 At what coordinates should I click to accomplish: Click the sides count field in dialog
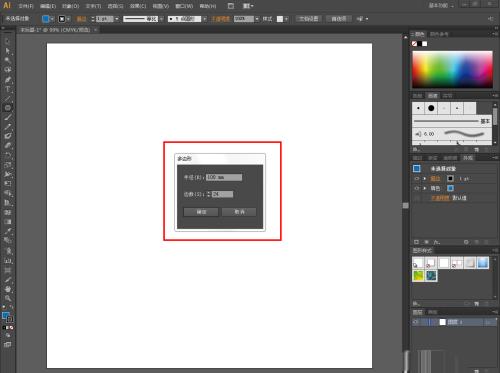222,194
